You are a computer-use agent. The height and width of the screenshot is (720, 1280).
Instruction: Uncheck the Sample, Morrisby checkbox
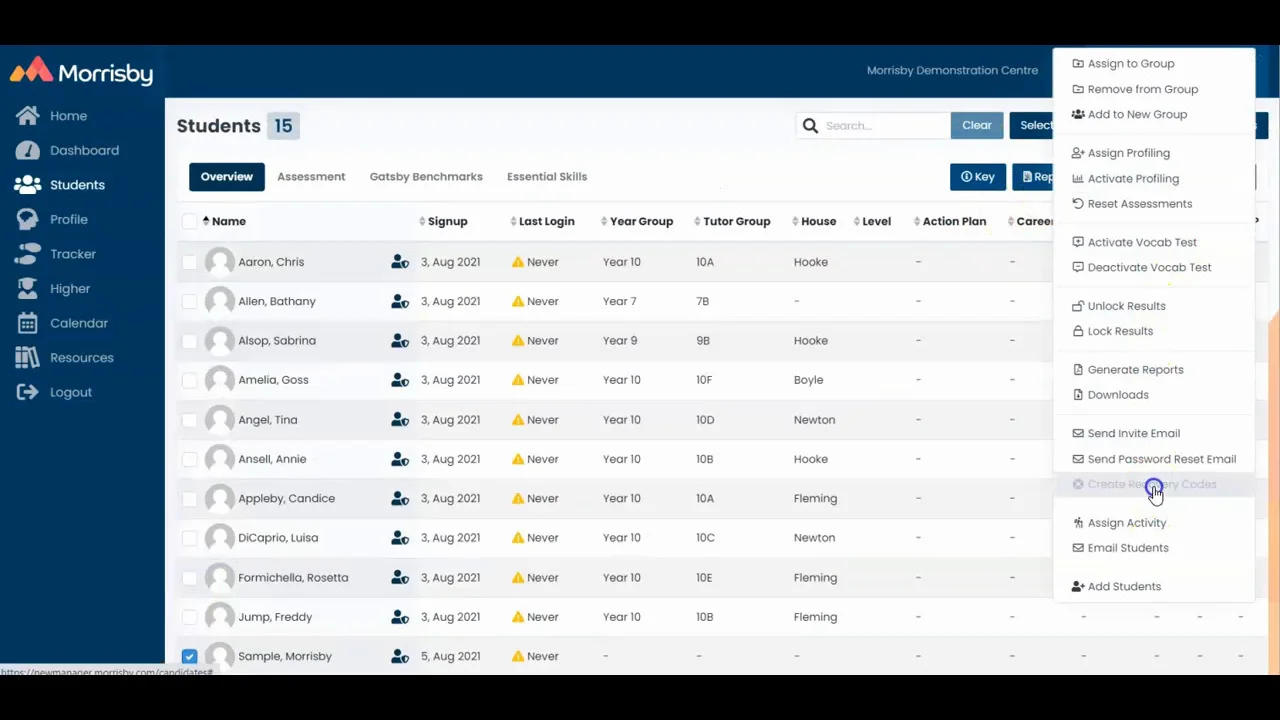pos(189,656)
